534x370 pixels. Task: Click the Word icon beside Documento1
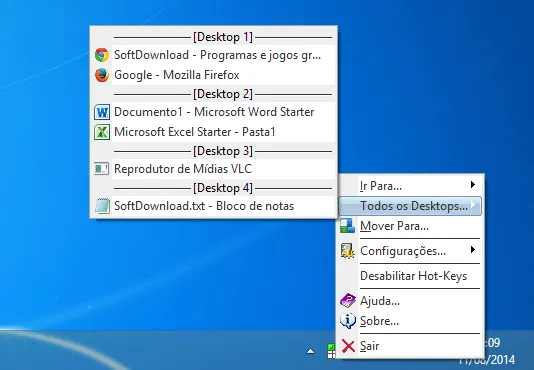(102, 112)
